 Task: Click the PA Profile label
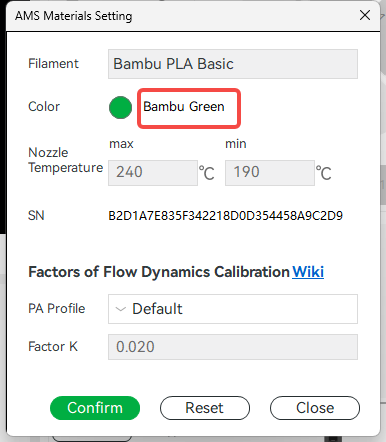pos(57,308)
